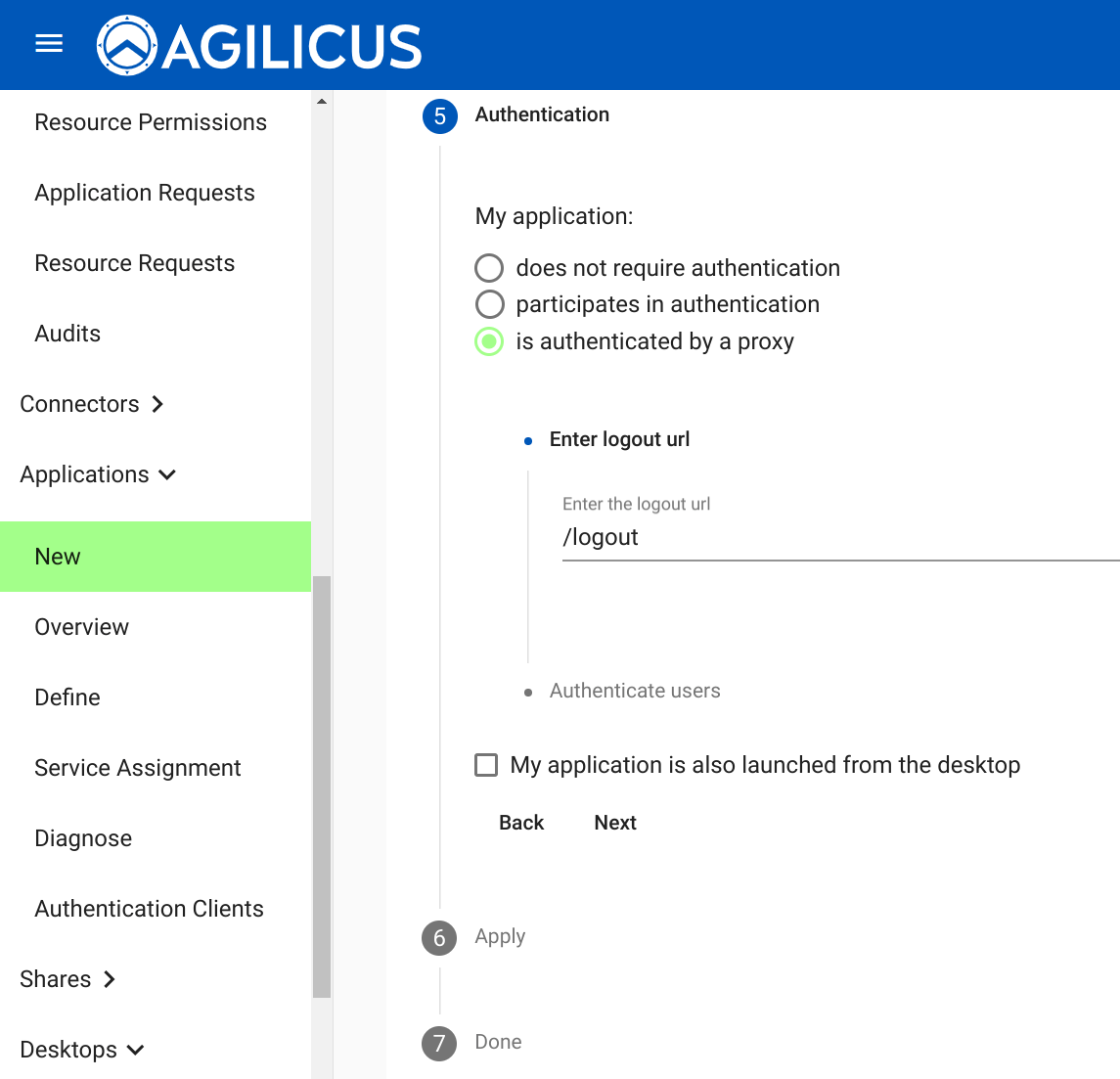Select 'is authenticated by a proxy' option
Image resolution: width=1120 pixels, height=1079 pixels.
point(489,341)
